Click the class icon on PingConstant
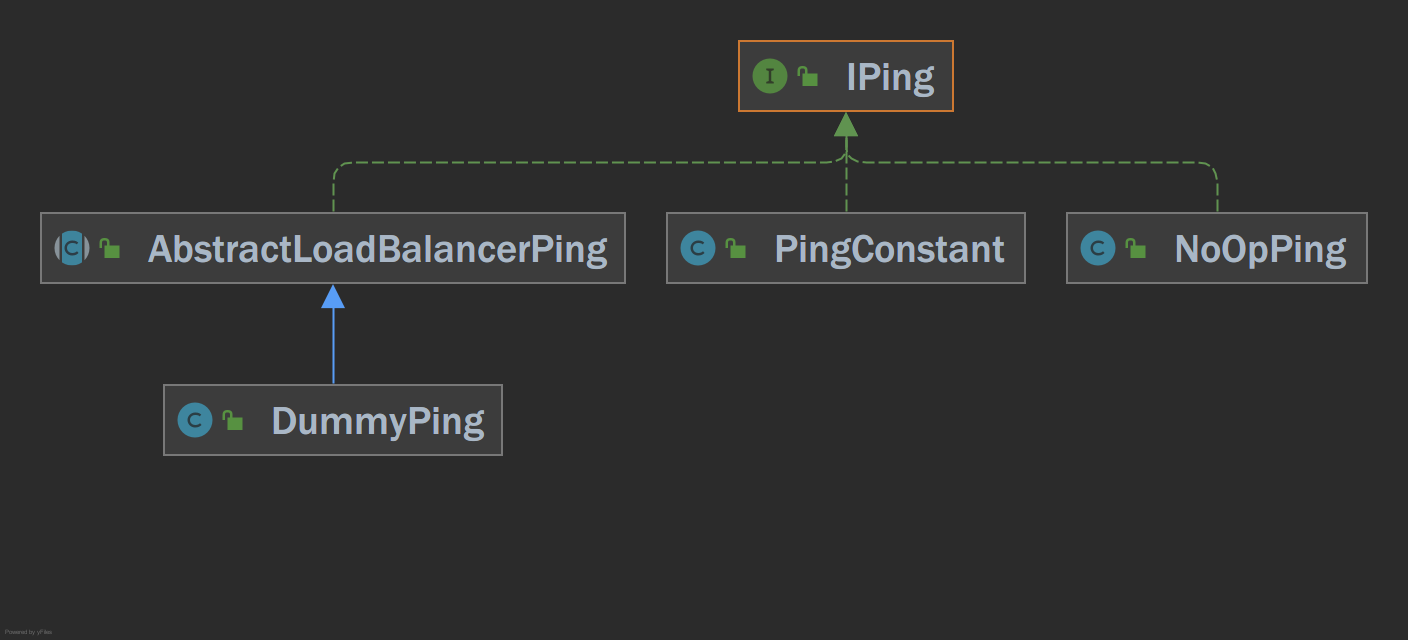Screen dimensions: 1408x640 [698, 248]
